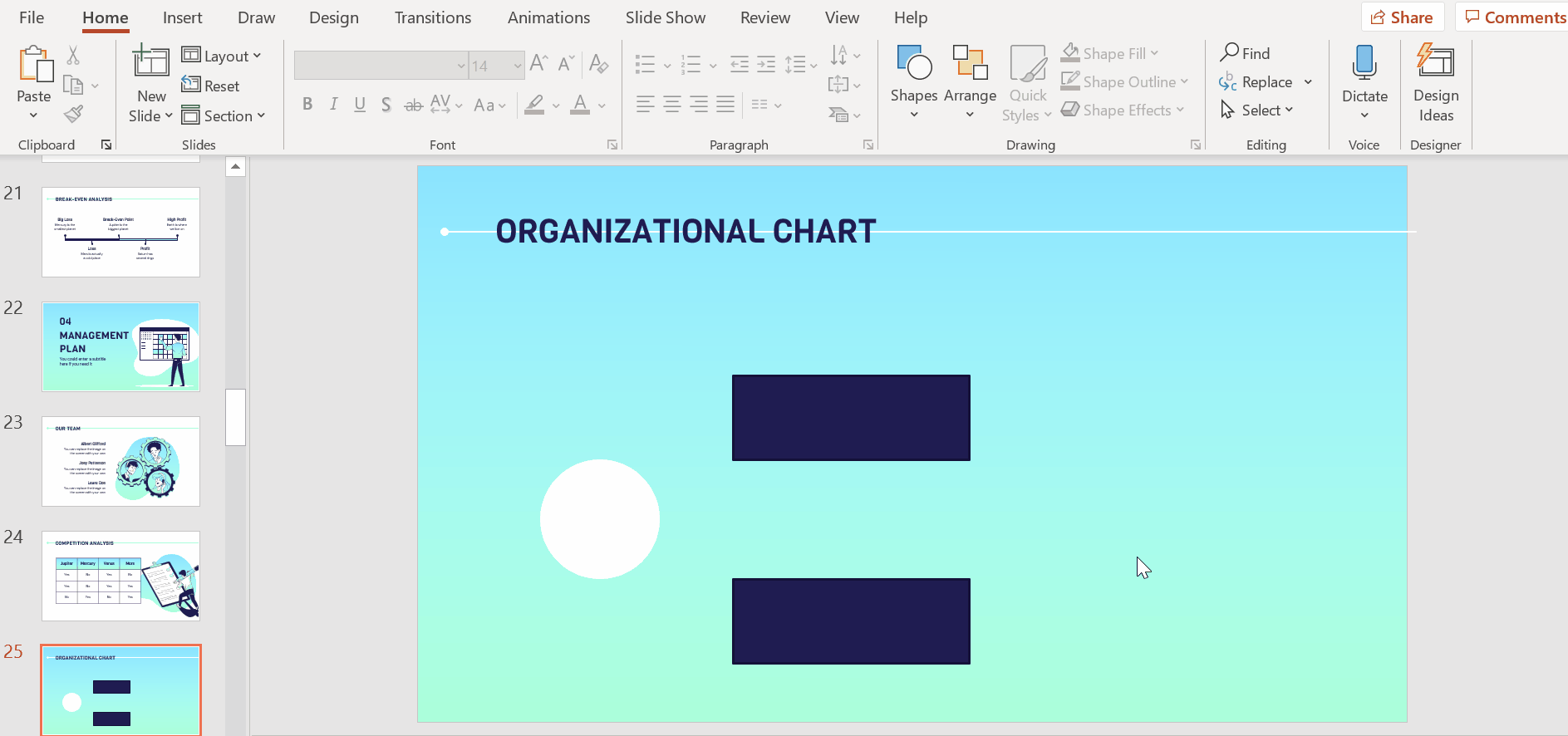Toggle Italic text formatting
This screenshot has width=1568, height=736.
tap(333, 105)
